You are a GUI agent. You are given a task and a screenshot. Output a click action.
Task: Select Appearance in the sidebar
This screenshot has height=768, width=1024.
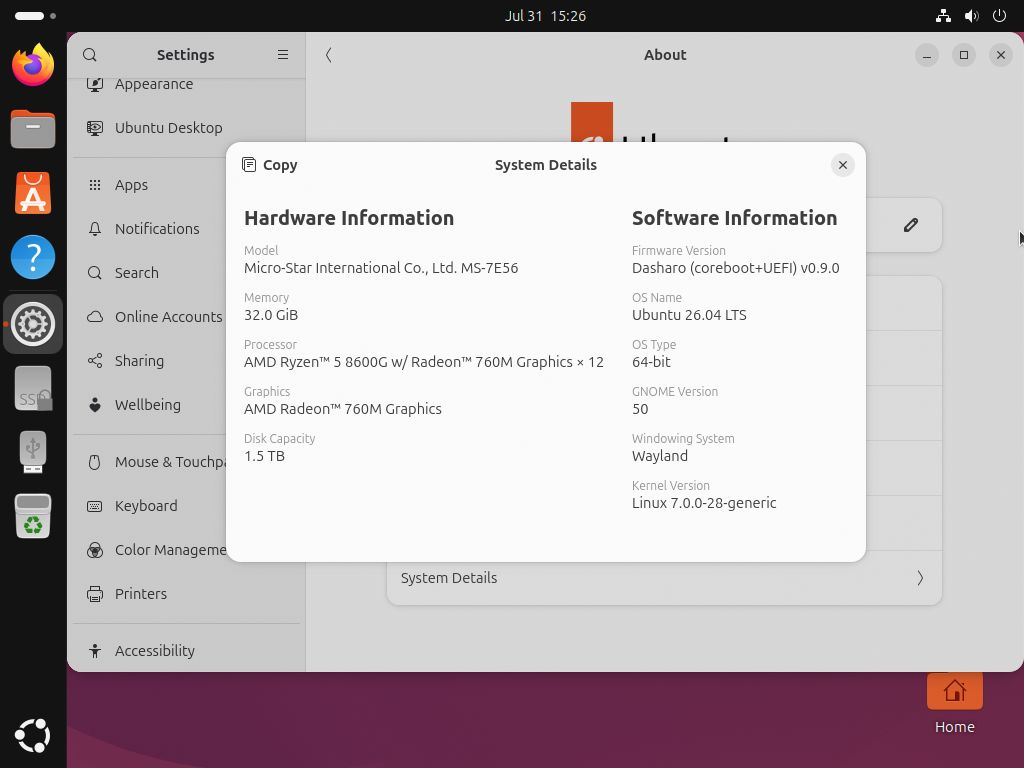click(x=186, y=84)
